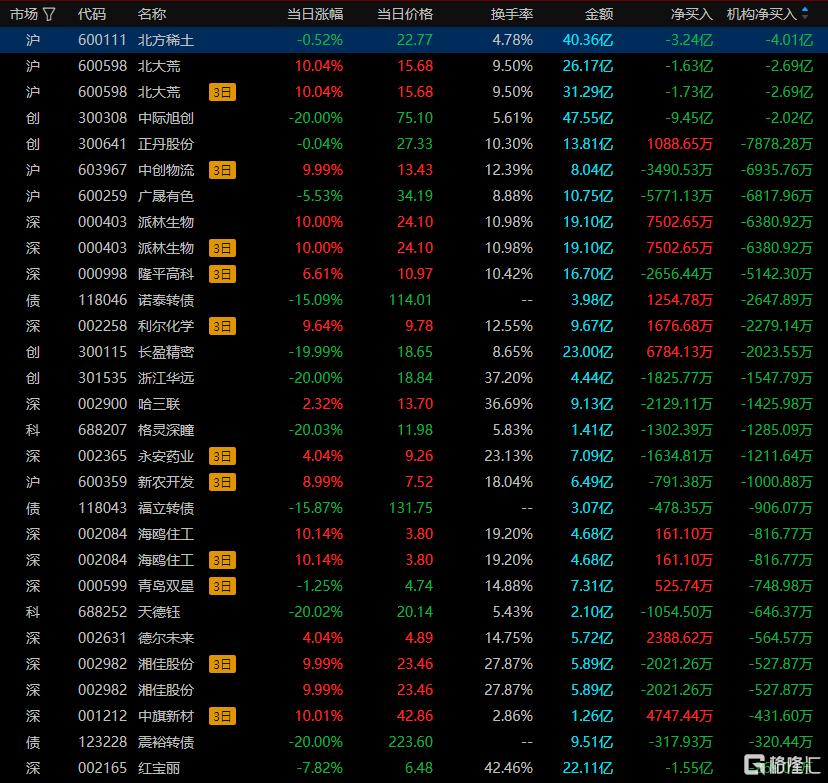Sort by 换手率 column header
Viewport: 828px width, 783px height.
point(512,14)
